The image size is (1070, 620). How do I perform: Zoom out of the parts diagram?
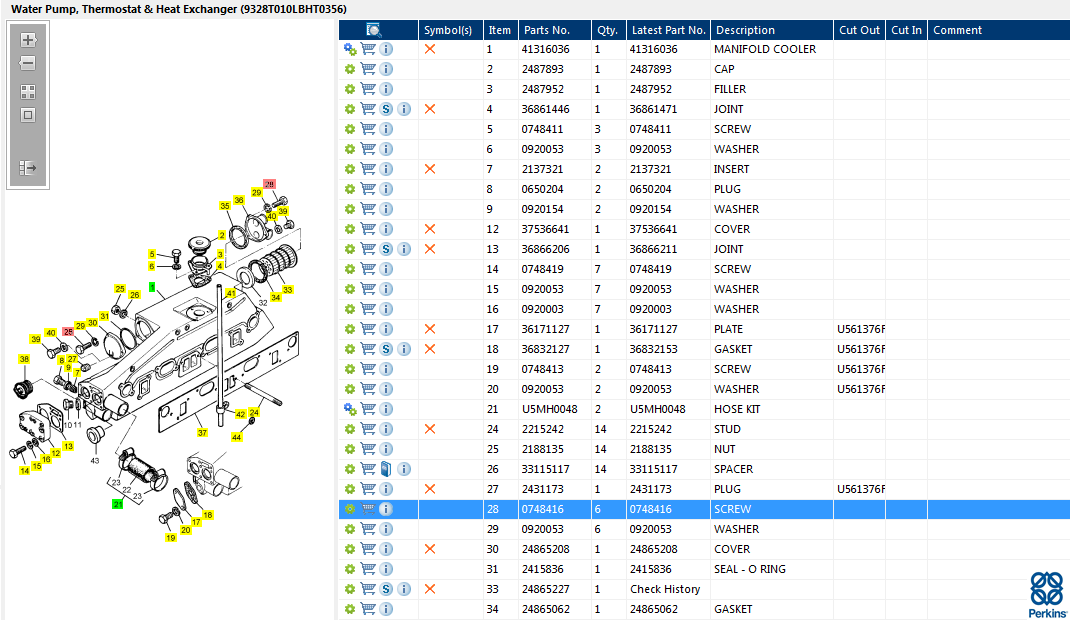[28, 63]
